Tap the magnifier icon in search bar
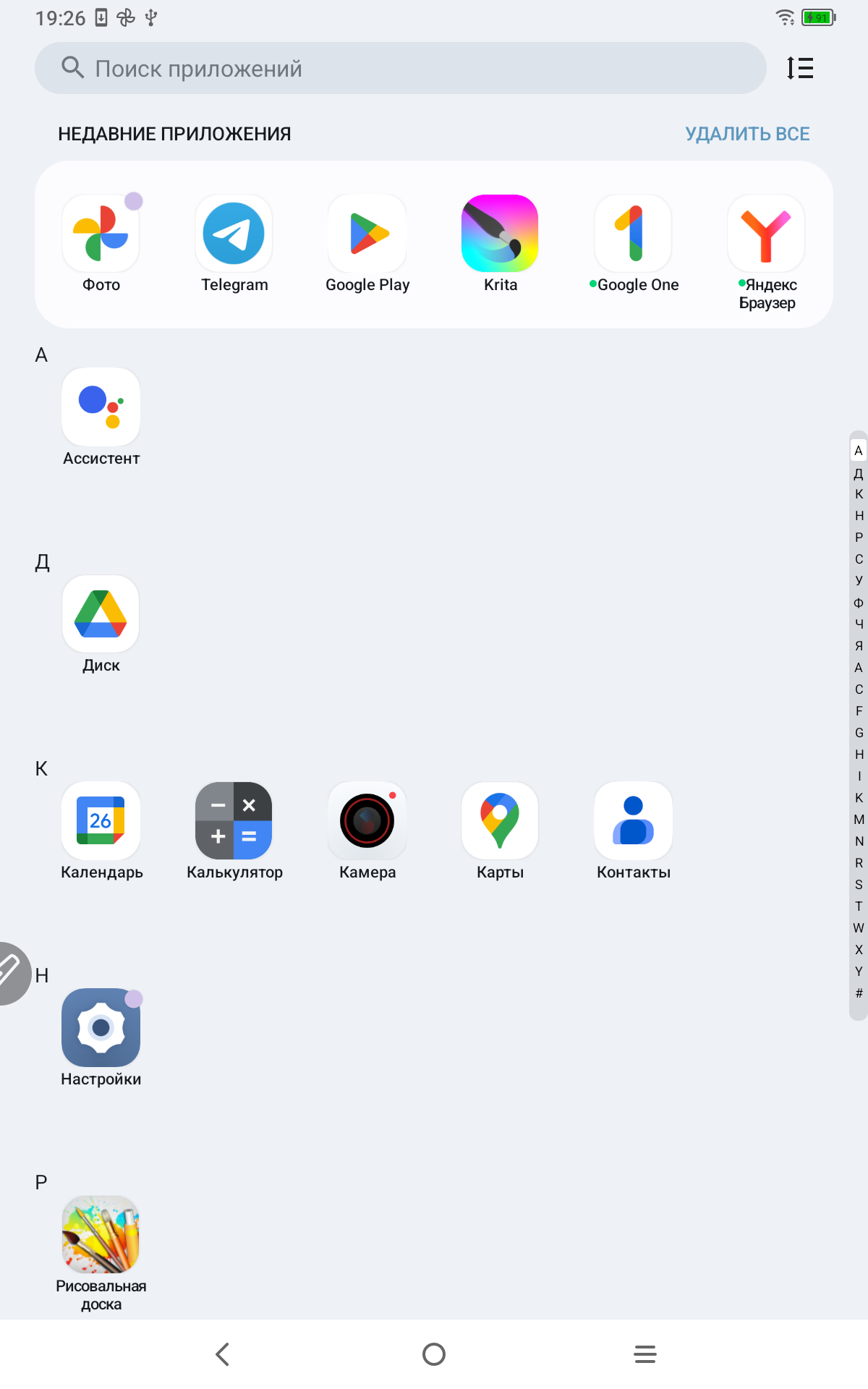The height and width of the screenshot is (1389, 868). [72, 67]
